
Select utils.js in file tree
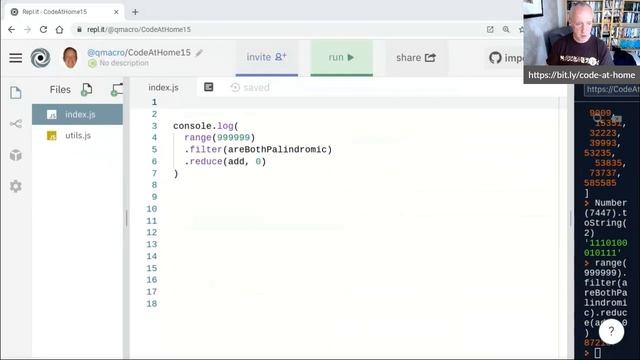click(x=77, y=136)
